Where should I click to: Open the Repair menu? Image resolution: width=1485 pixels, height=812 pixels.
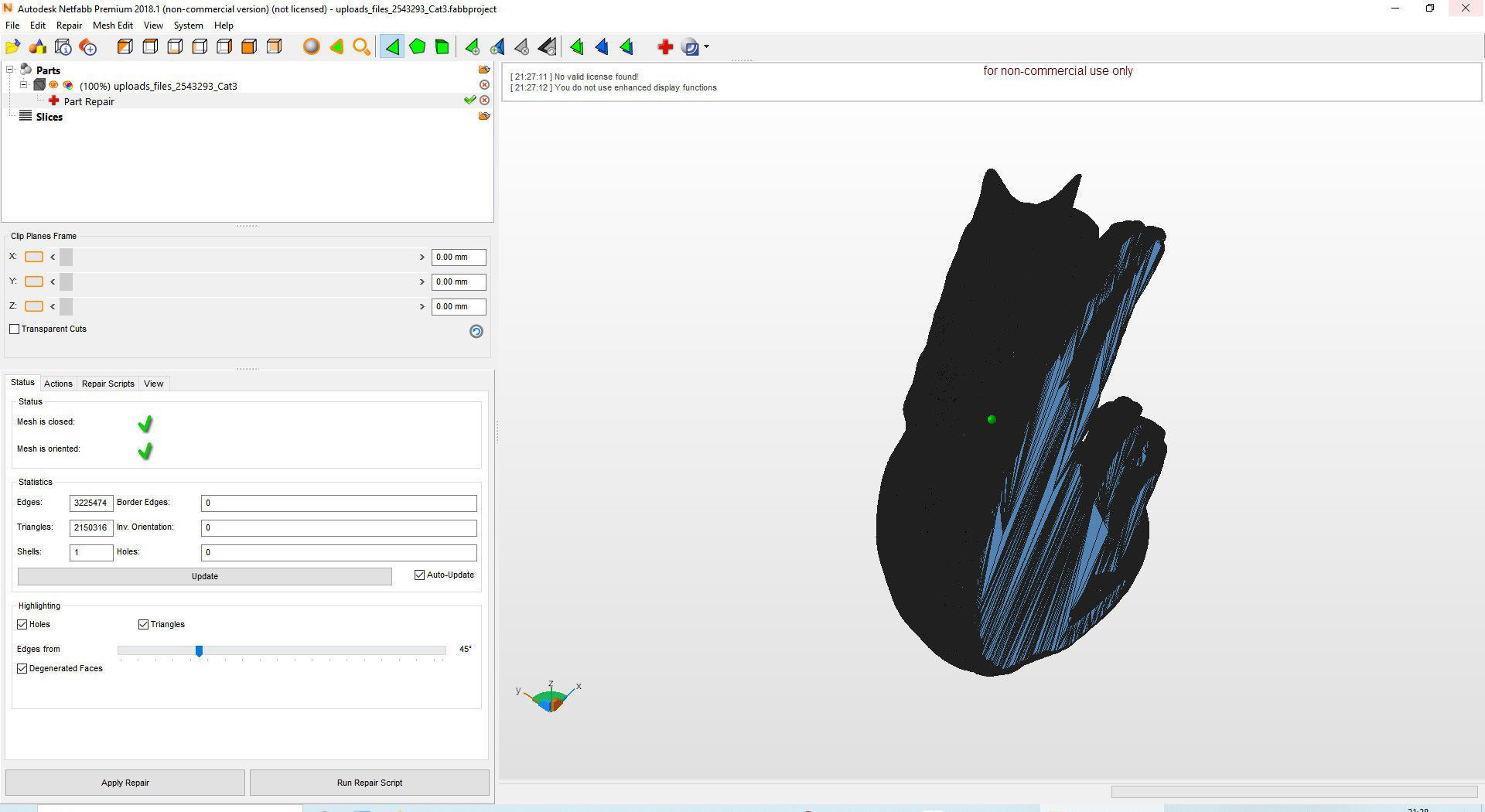click(x=69, y=26)
